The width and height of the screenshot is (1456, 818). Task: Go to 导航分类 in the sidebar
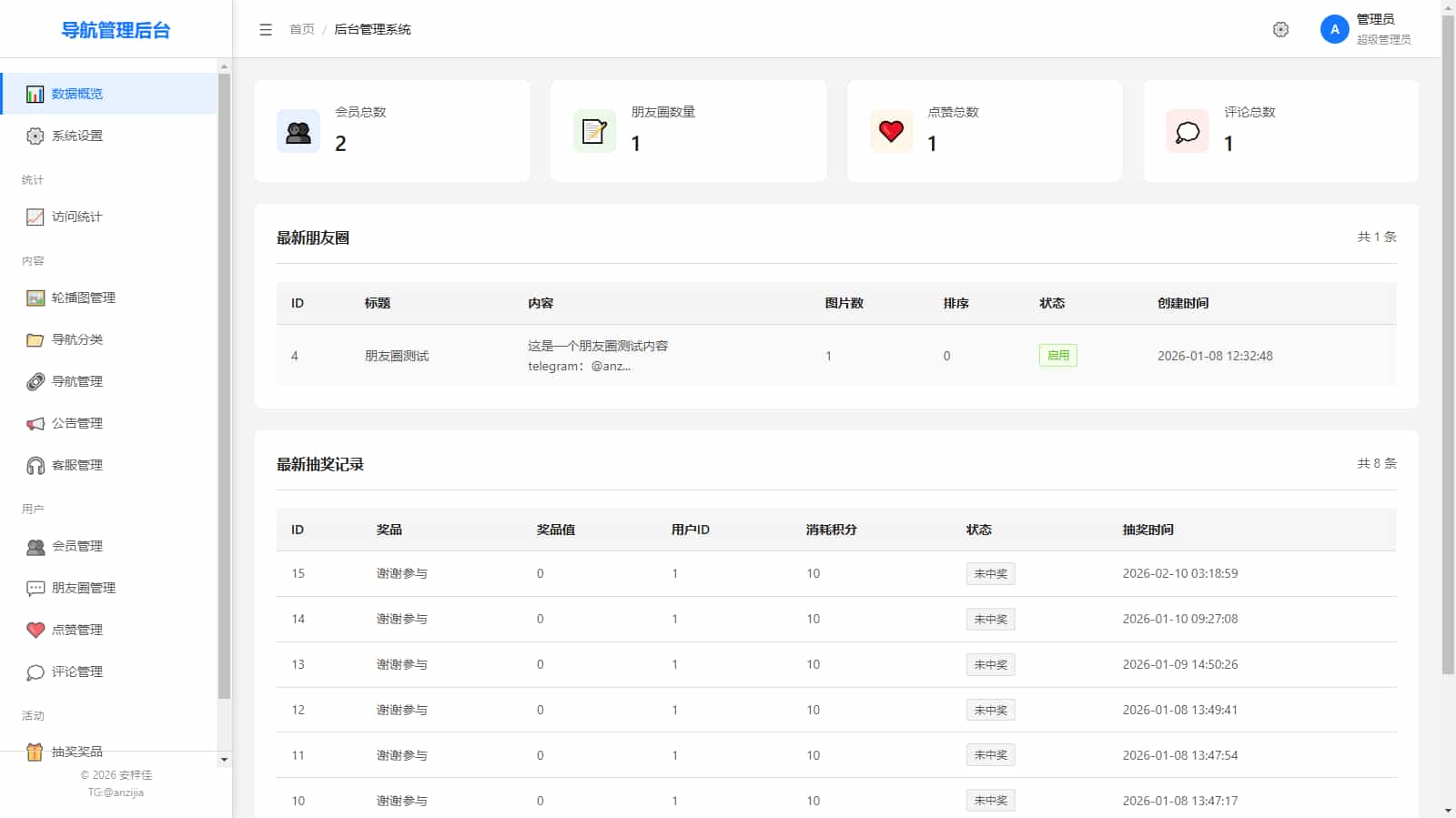coord(77,340)
